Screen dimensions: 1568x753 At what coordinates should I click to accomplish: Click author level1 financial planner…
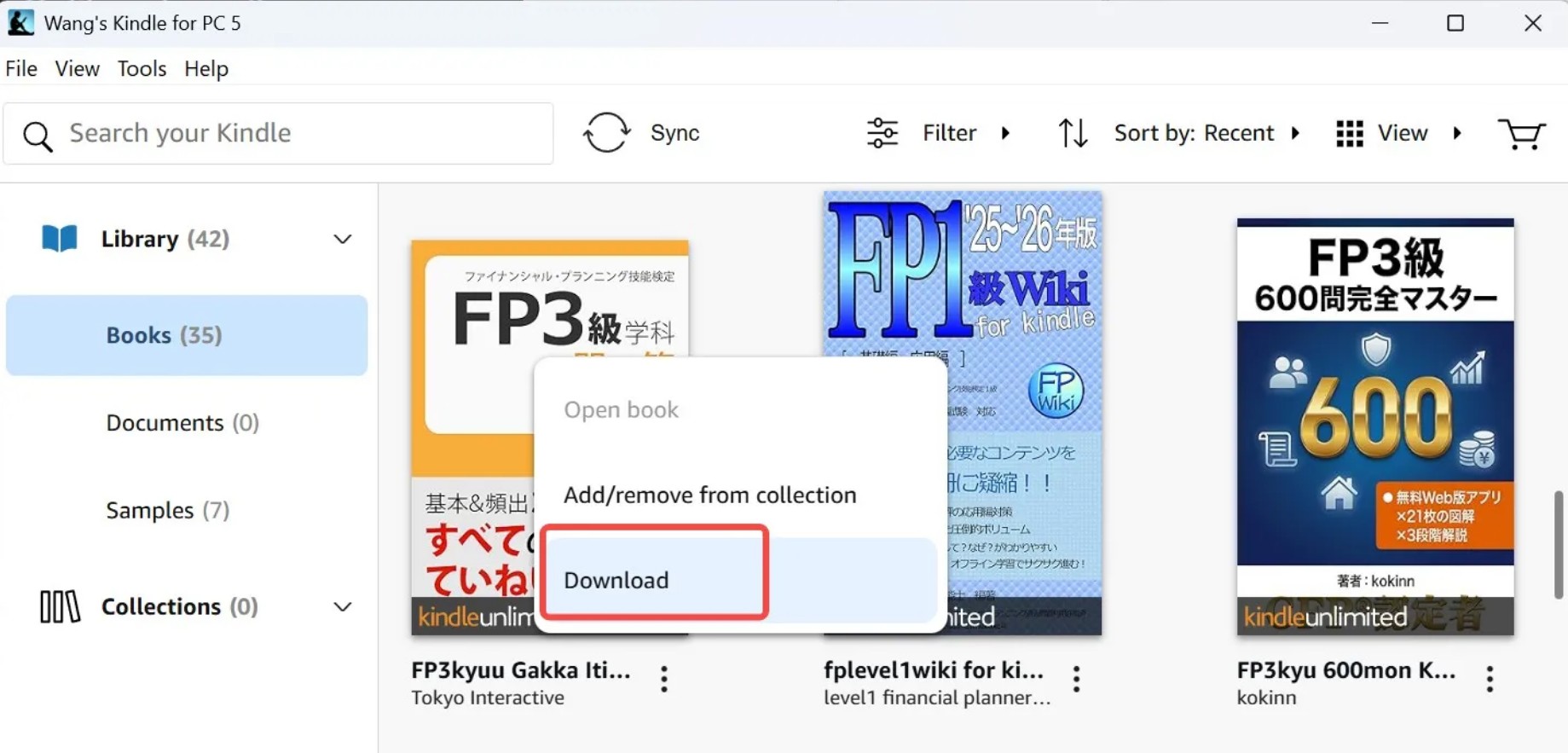(x=937, y=698)
